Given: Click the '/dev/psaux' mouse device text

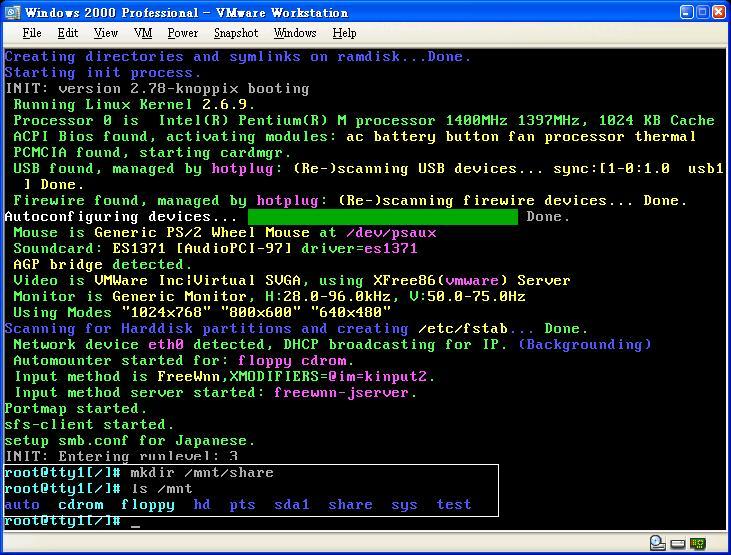Looking at the screenshot, I should (391, 233).
